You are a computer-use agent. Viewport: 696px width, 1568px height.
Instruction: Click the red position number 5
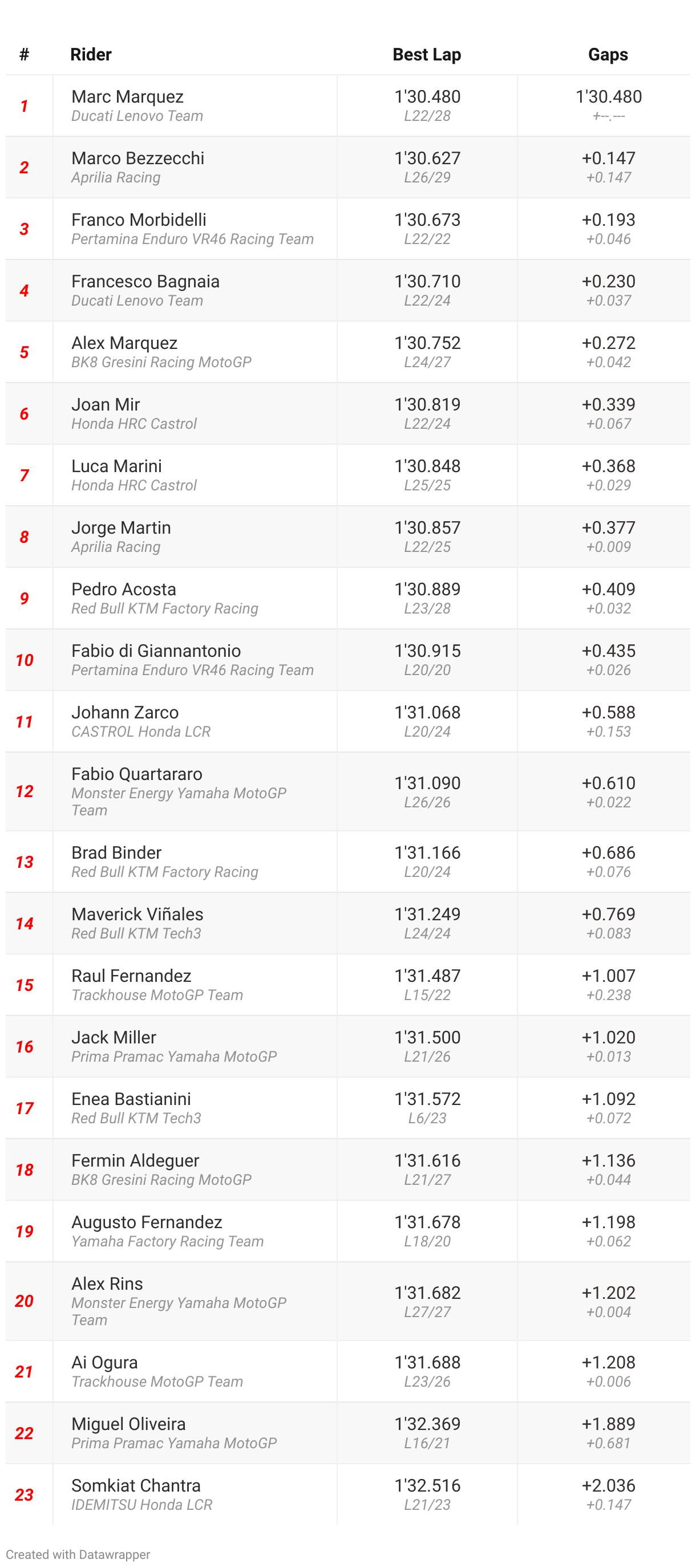coord(25,352)
